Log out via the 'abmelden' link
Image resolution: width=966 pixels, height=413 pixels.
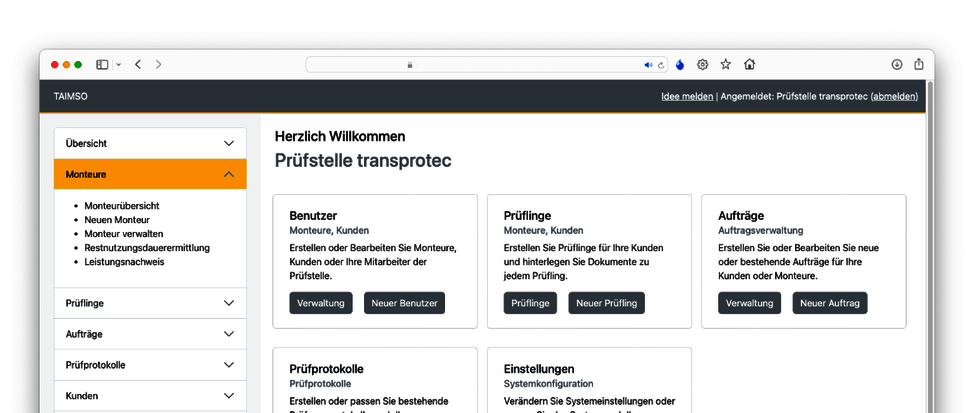coord(894,97)
